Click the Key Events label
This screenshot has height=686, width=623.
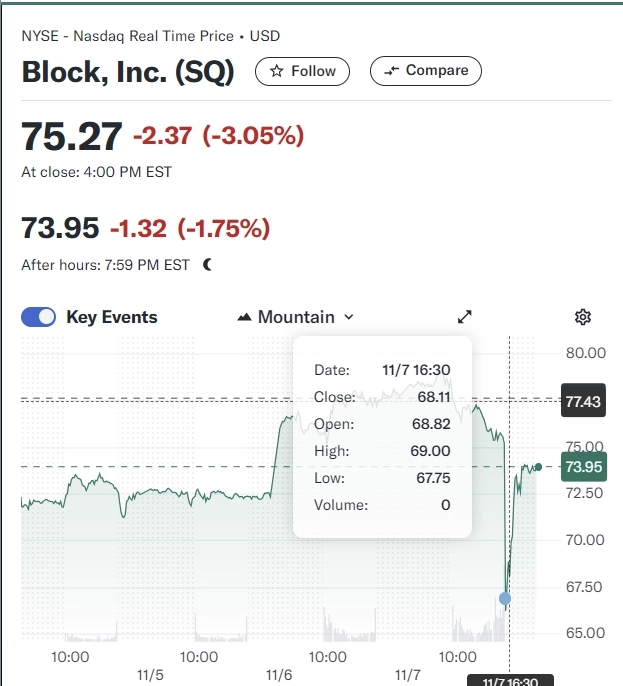point(112,317)
